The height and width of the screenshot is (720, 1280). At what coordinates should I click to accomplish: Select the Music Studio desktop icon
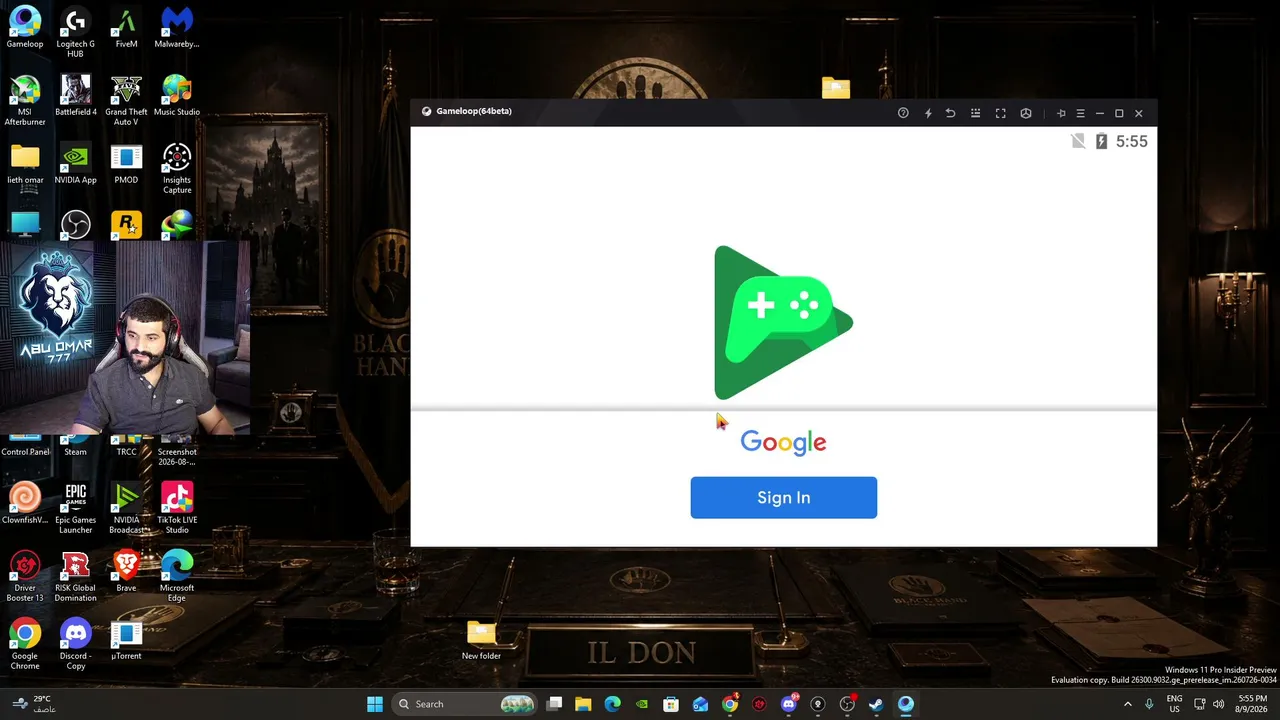point(177,95)
